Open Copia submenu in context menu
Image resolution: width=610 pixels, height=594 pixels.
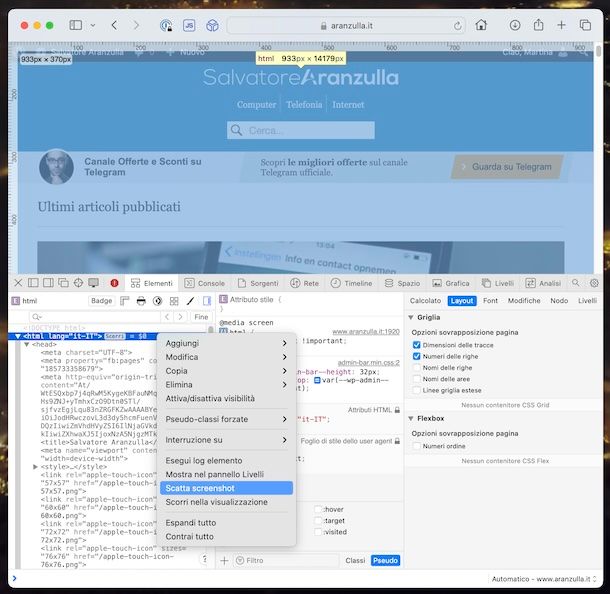click(226, 371)
